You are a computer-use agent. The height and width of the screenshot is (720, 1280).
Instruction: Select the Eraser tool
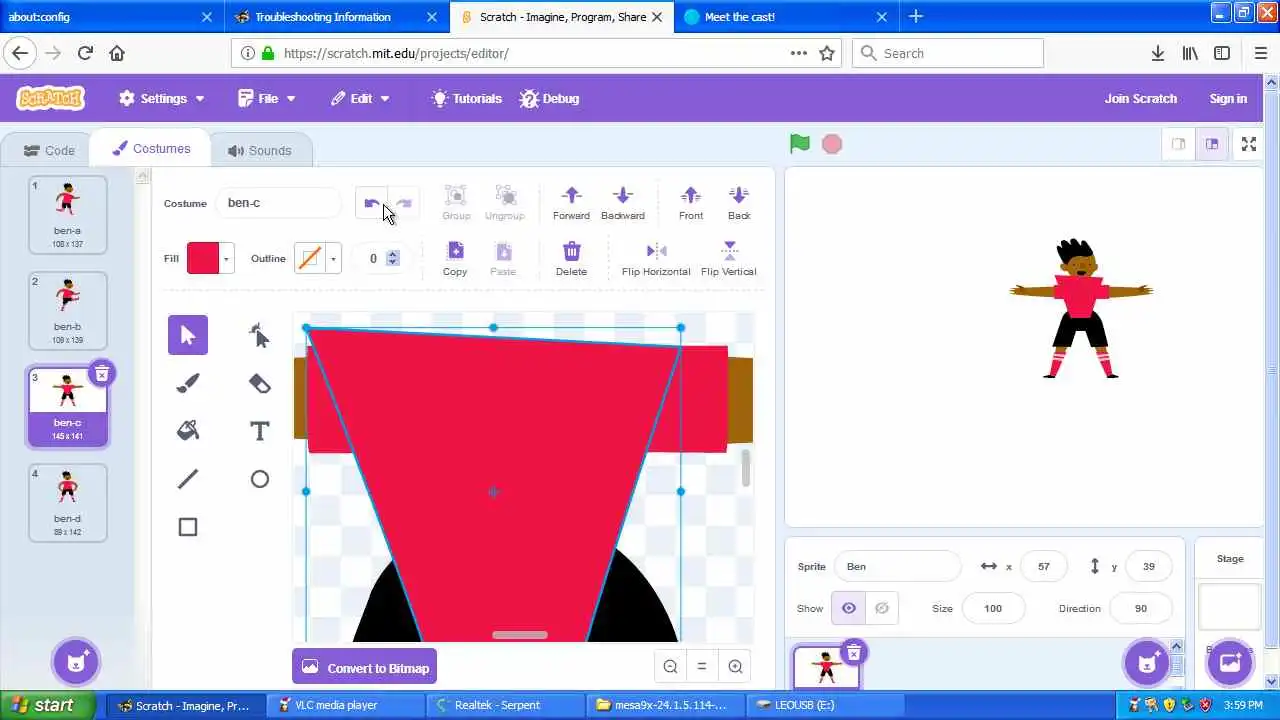[260, 383]
